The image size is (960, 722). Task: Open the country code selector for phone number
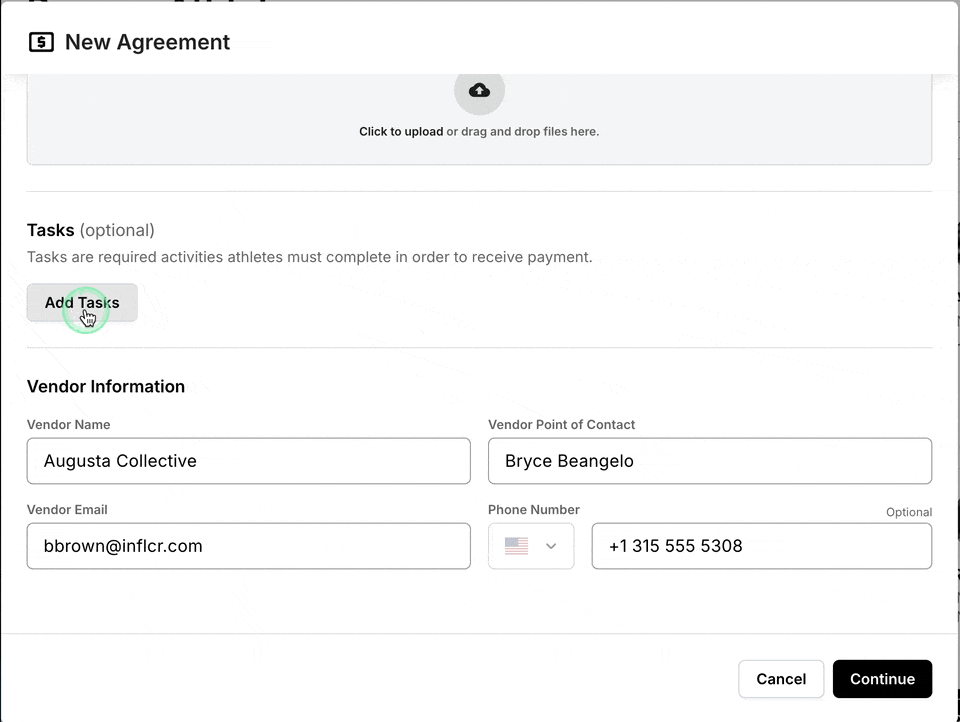[531, 546]
